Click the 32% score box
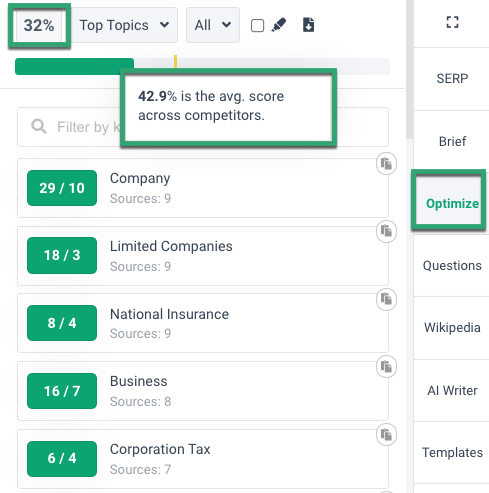This screenshot has width=489, height=493. (39, 25)
